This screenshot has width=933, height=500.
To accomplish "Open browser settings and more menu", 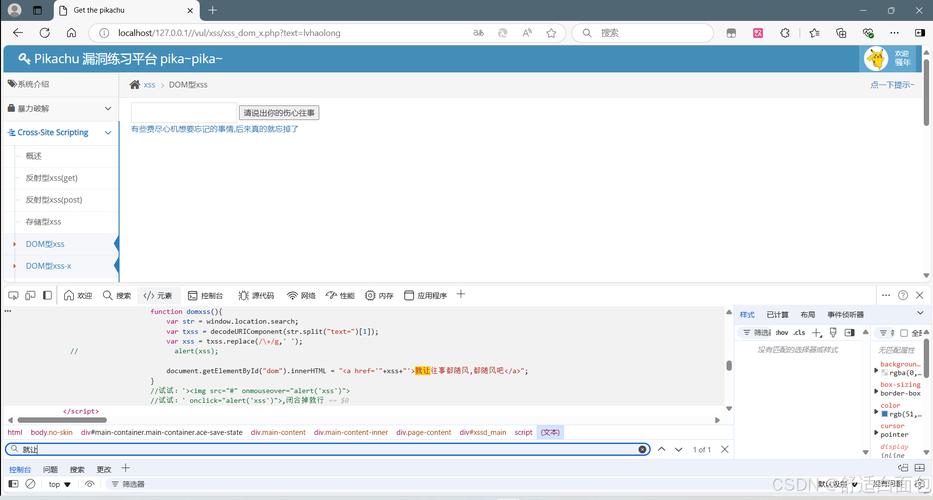I will 895,33.
